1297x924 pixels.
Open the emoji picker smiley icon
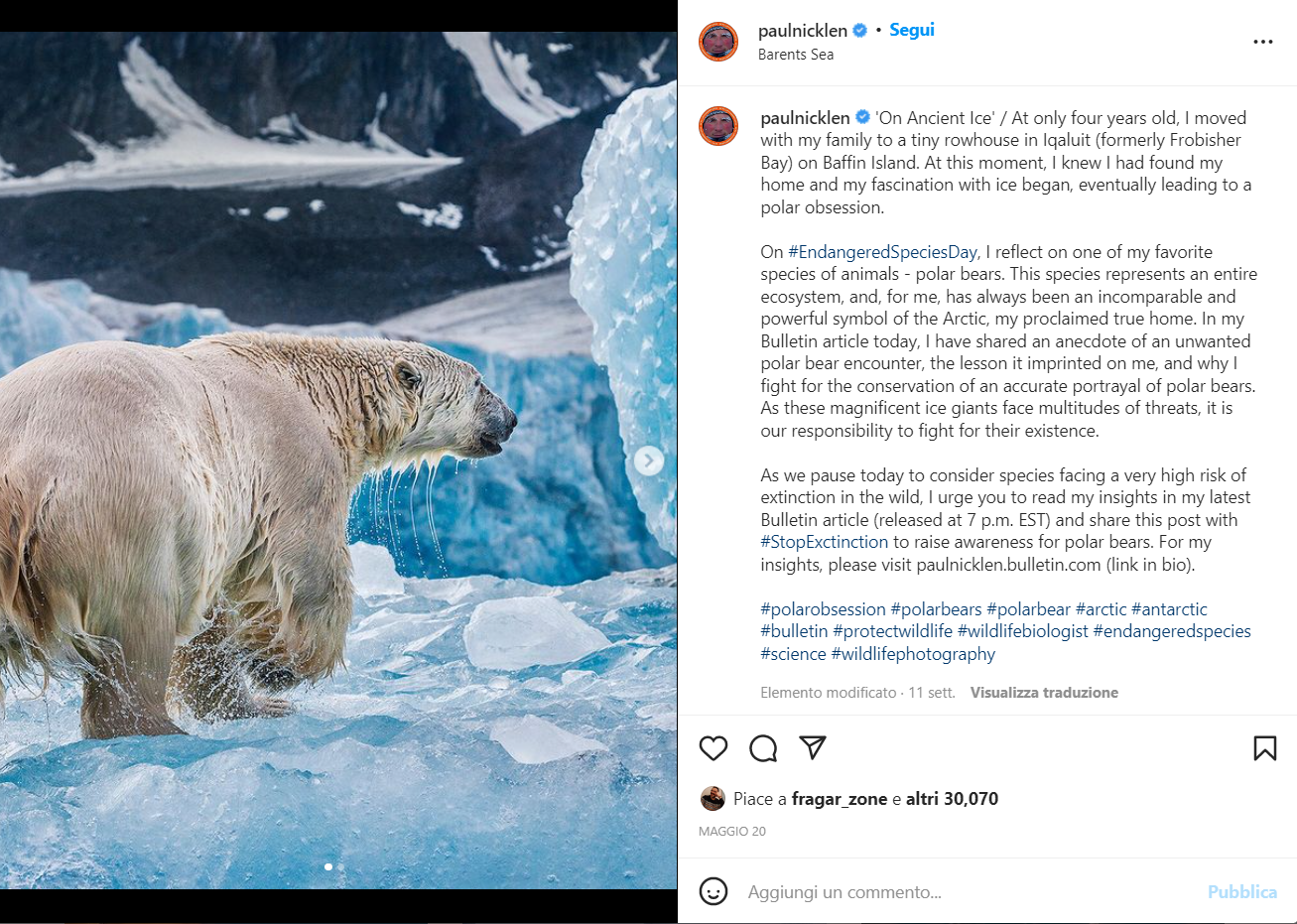(713, 891)
